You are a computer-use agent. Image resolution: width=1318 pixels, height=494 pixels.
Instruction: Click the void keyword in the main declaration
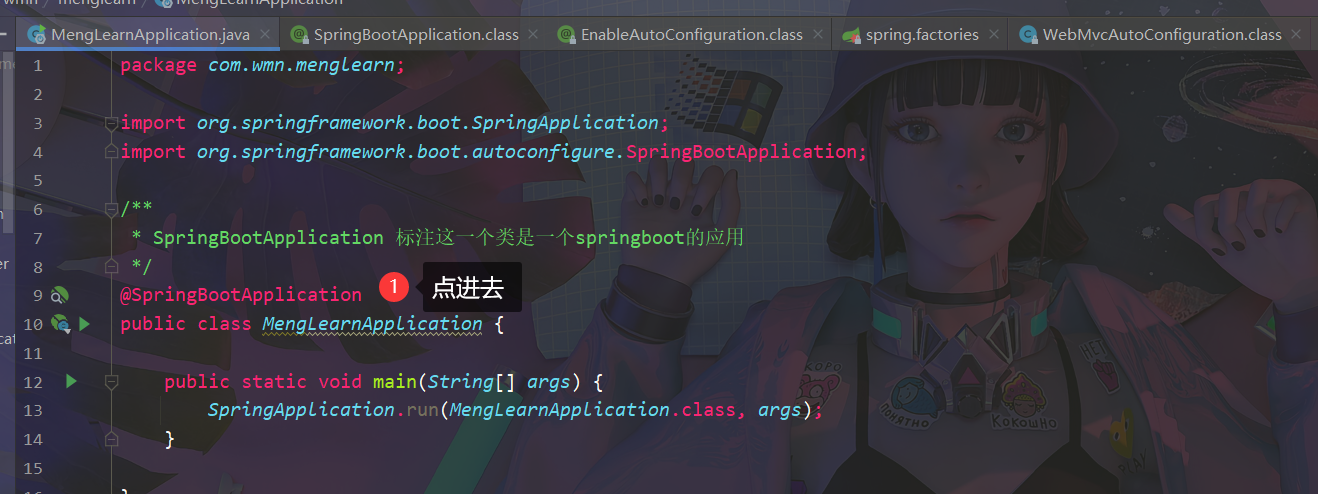[x=340, y=381]
